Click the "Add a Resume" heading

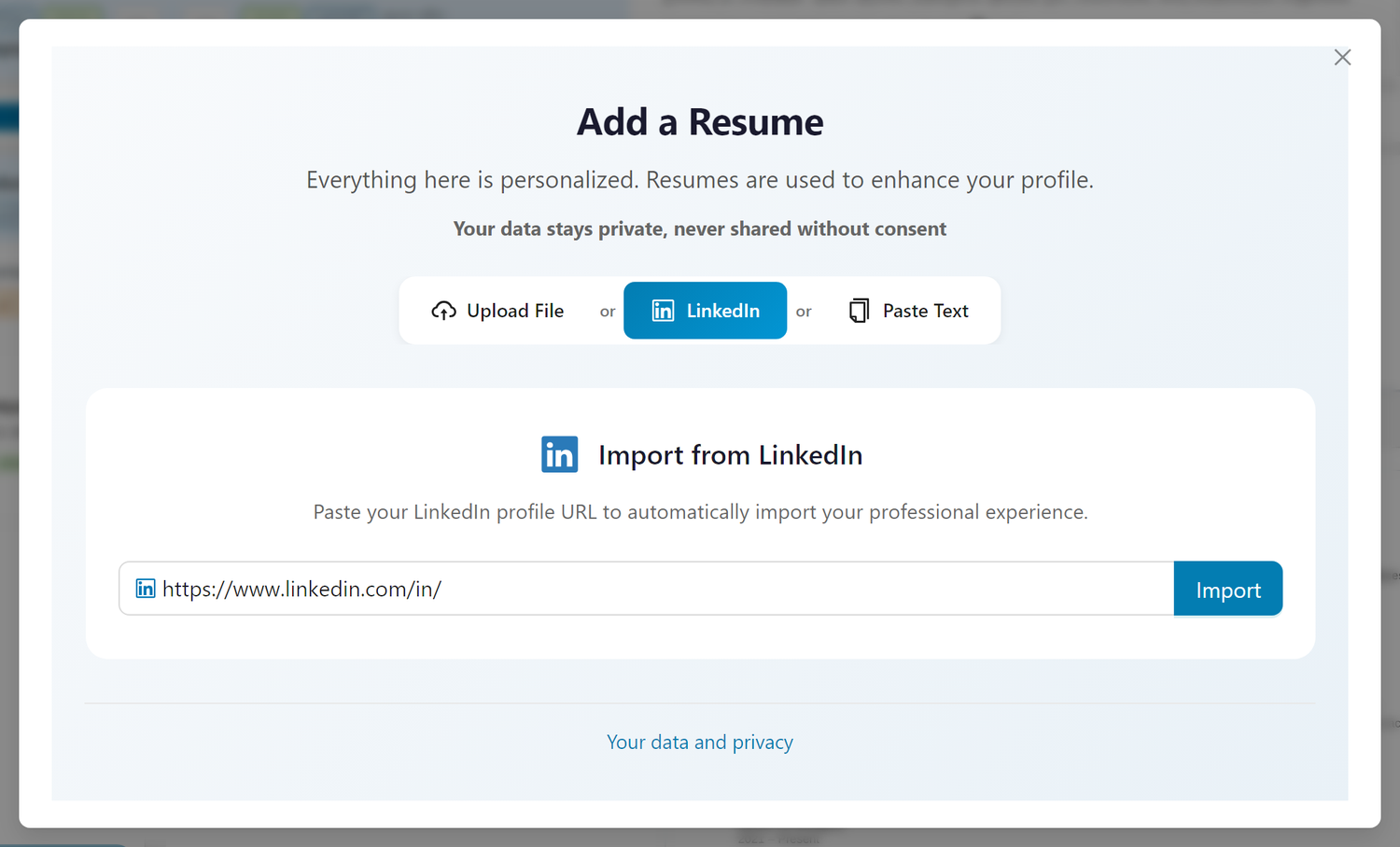point(700,122)
